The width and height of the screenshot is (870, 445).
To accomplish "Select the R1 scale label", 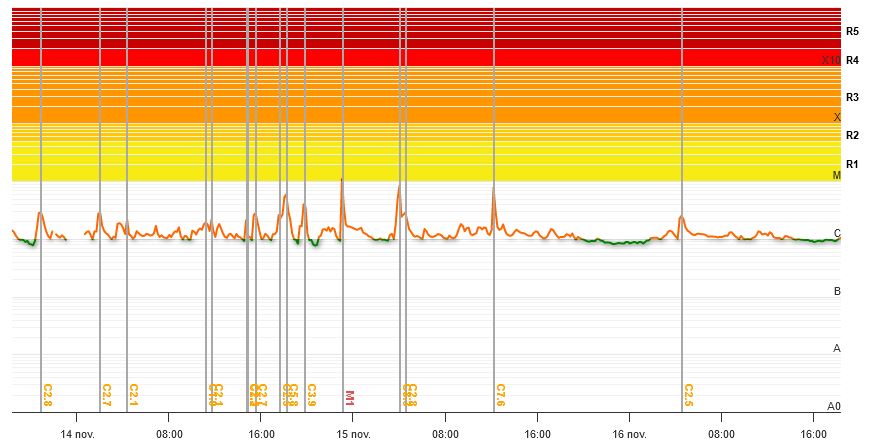I will tap(852, 164).
